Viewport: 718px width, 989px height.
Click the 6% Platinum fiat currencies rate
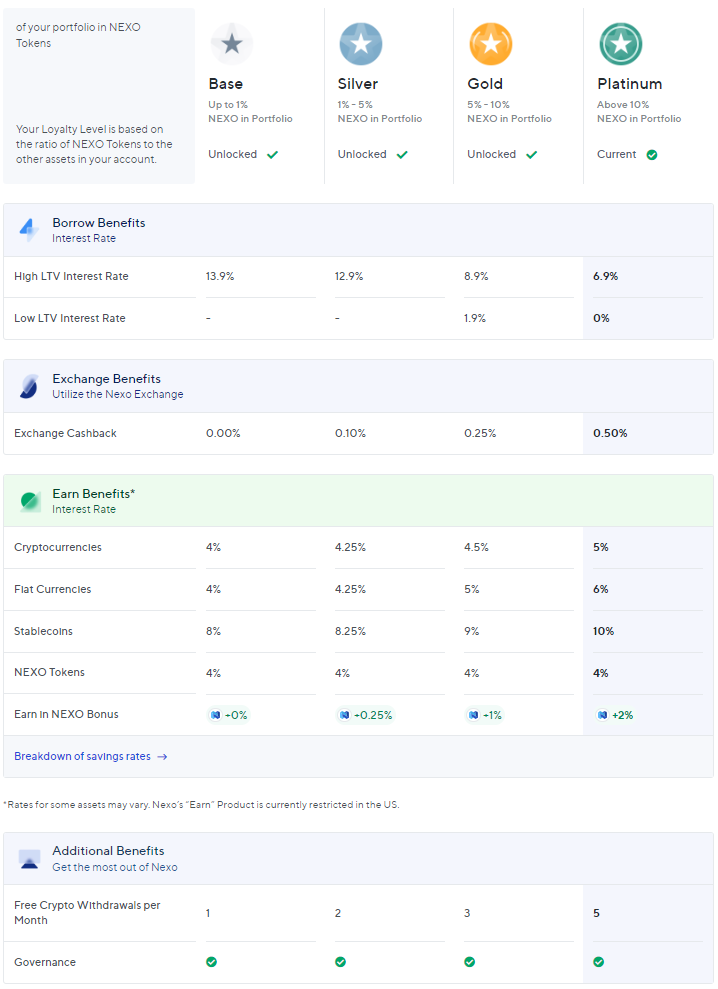click(601, 589)
